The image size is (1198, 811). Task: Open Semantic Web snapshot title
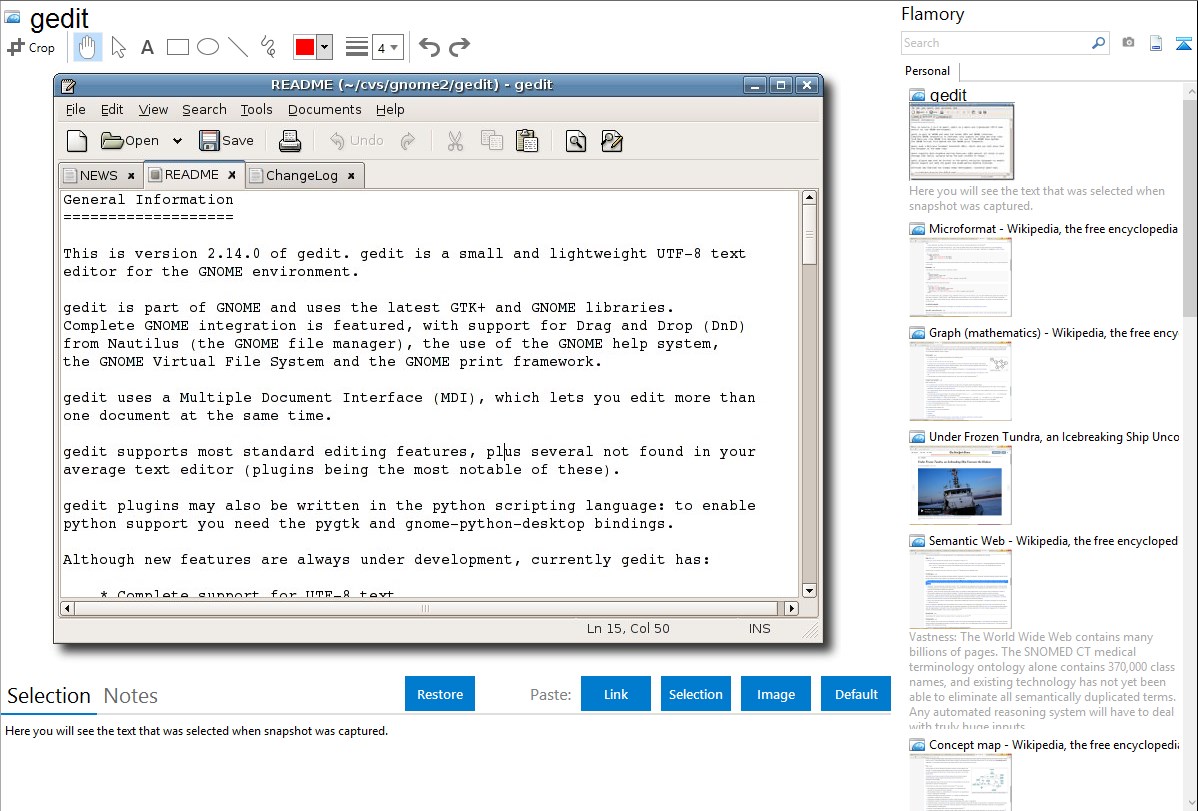[1053, 540]
